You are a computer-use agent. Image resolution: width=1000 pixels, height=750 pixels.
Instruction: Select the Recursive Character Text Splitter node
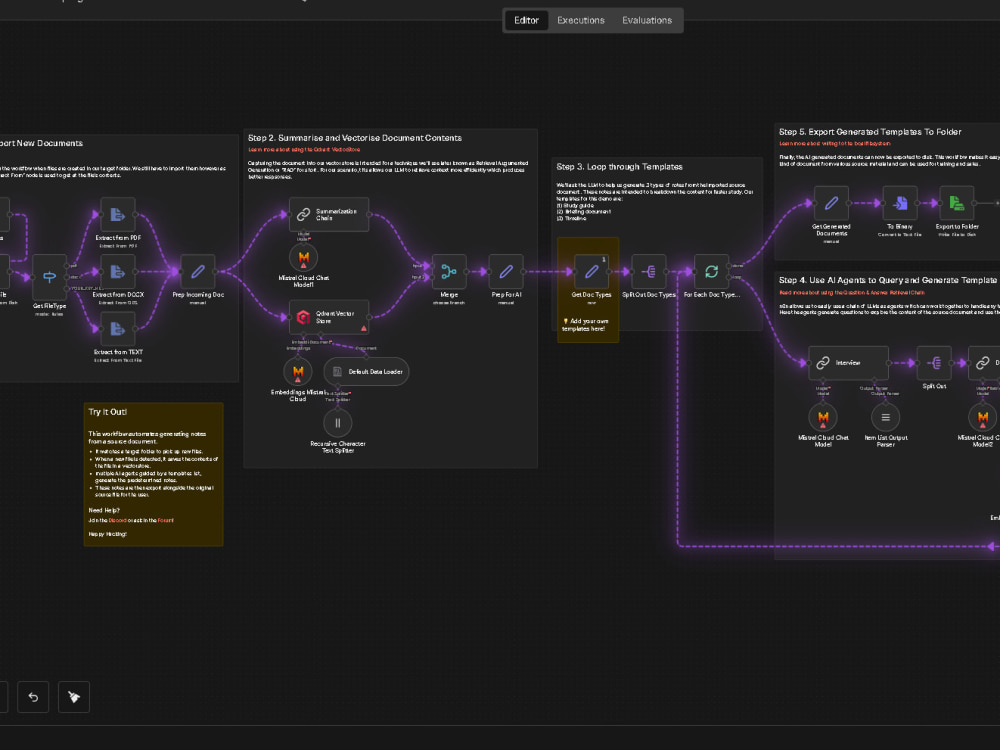pyautogui.click(x=338, y=423)
